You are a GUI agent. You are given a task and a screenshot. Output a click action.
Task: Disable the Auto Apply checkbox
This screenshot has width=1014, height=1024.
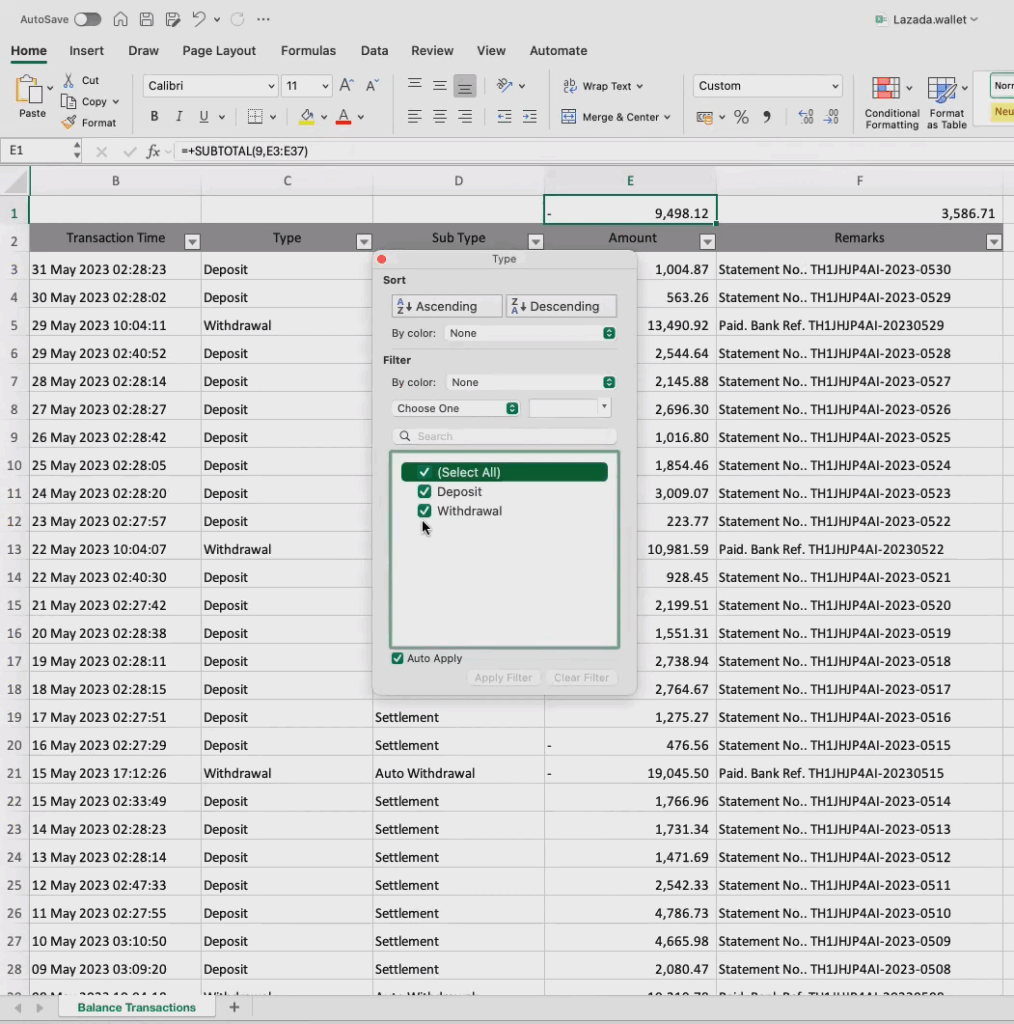(398, 658)
